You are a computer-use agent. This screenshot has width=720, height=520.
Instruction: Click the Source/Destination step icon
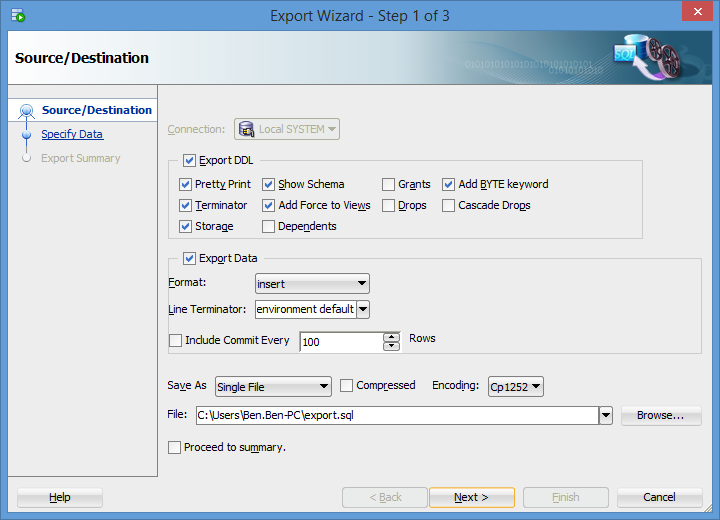tap(26, 111)
